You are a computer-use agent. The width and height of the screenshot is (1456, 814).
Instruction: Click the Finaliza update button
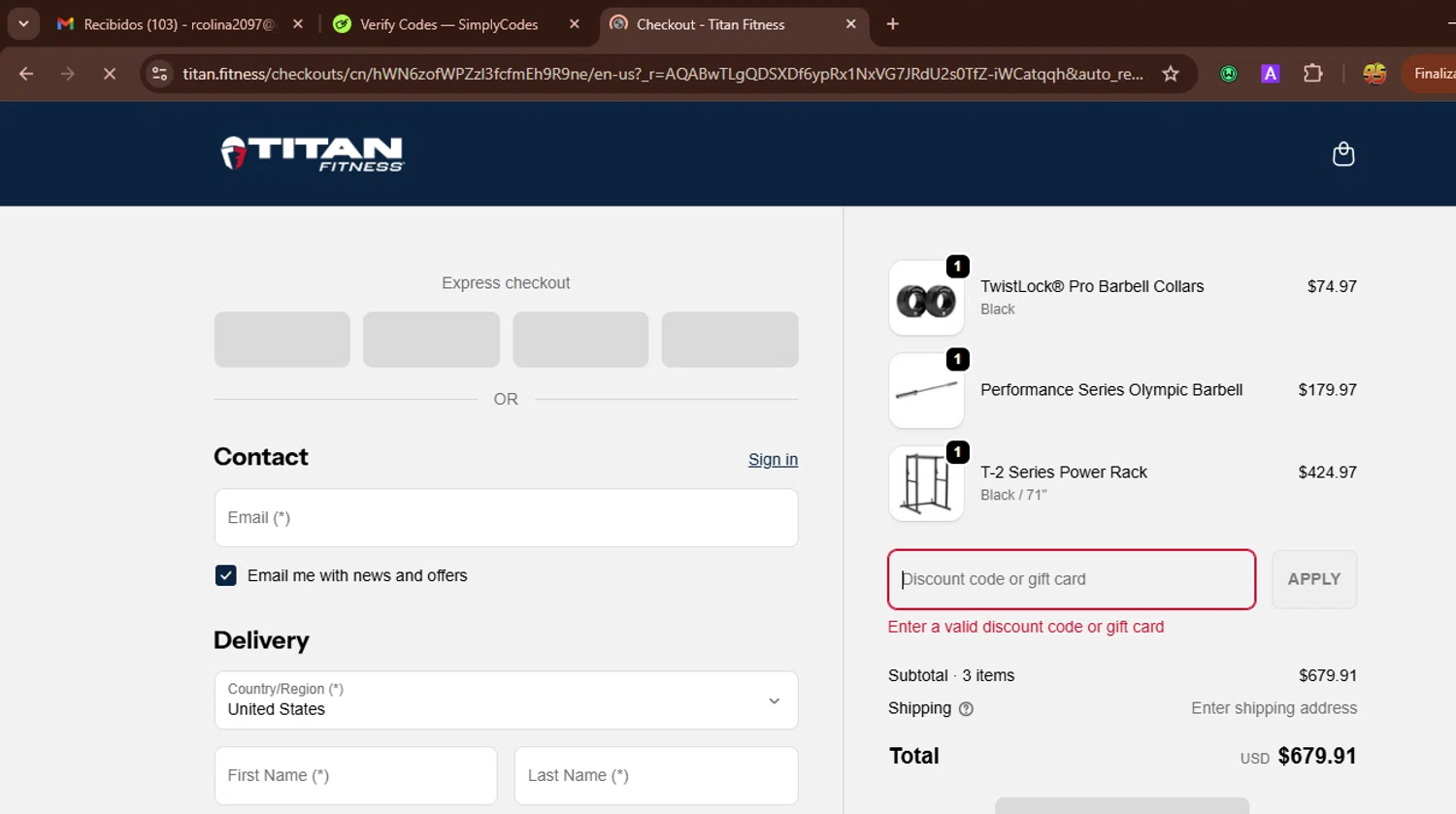point(1430,74)
